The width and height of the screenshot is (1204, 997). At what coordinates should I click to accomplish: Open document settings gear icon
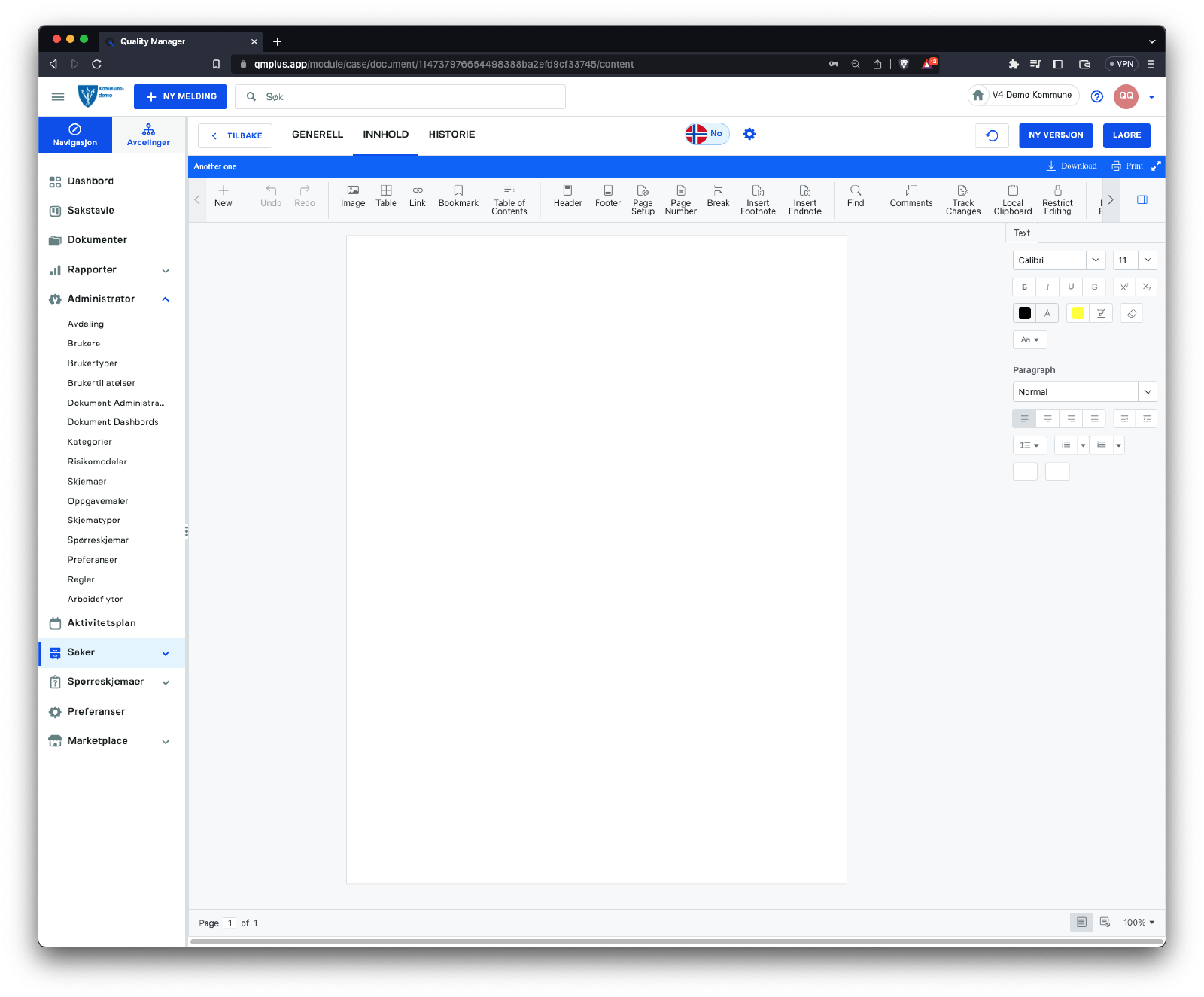(x=749, y=135)
